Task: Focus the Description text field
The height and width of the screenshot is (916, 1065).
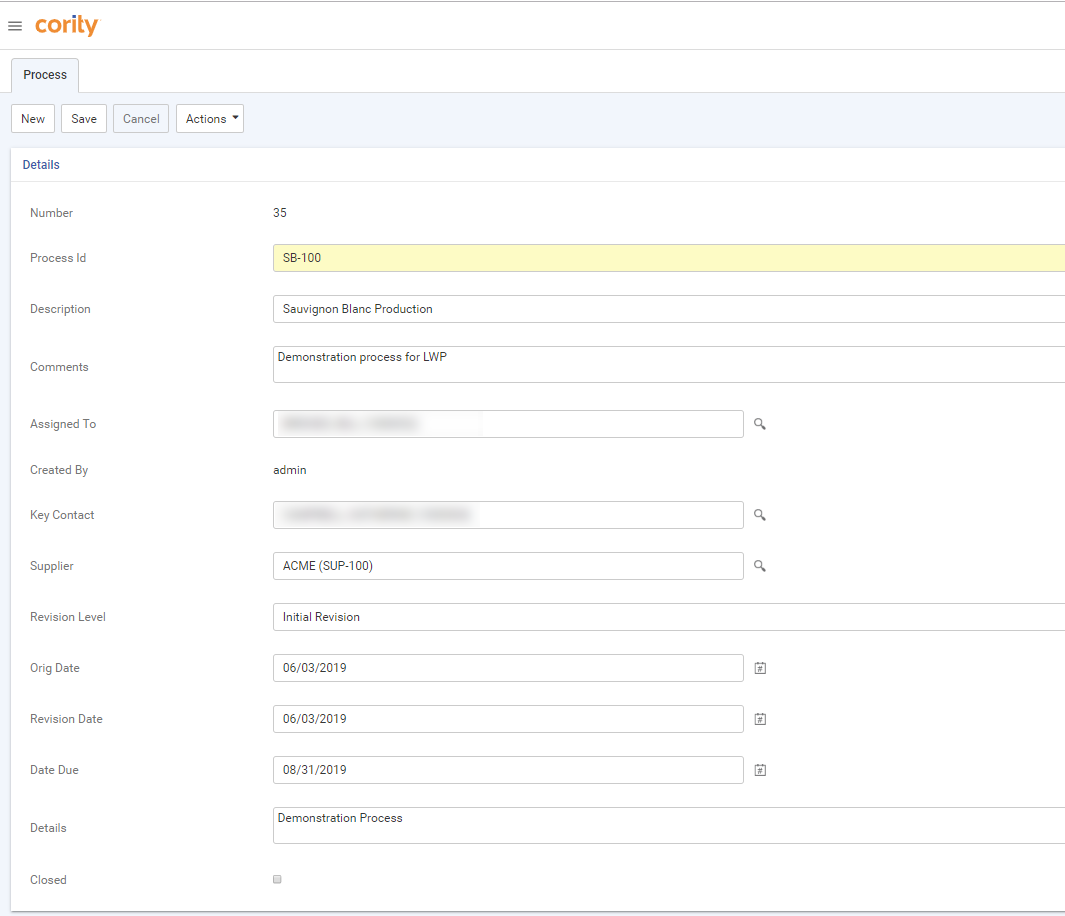Action: pos(668,309)
